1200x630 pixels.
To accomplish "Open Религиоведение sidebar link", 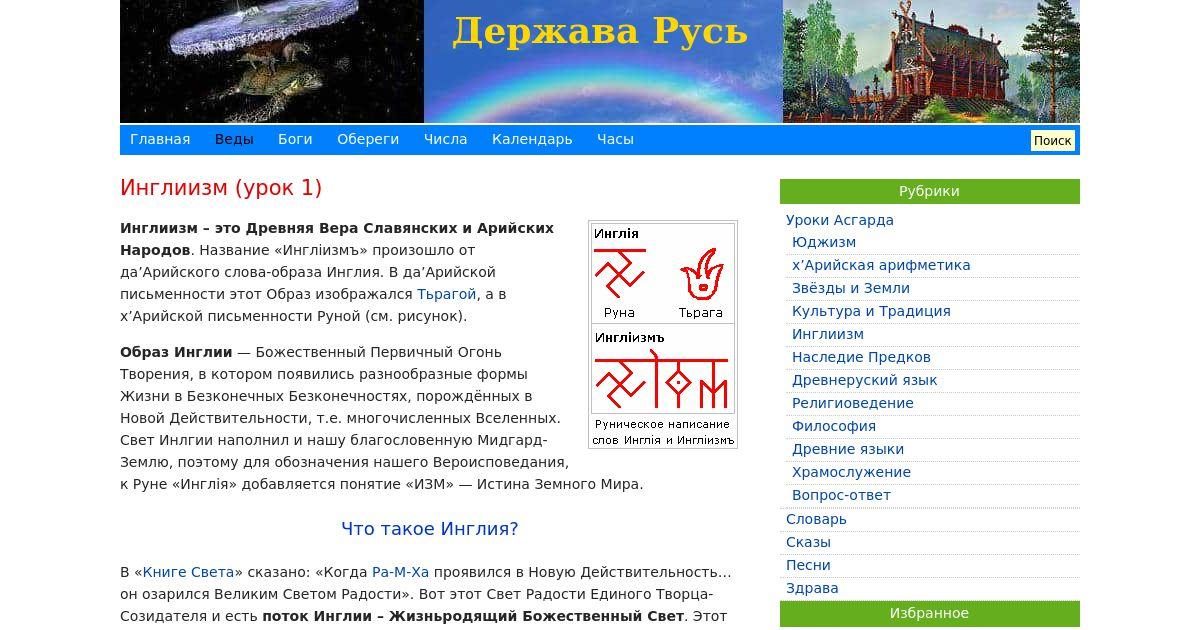I will click(853, 403).
